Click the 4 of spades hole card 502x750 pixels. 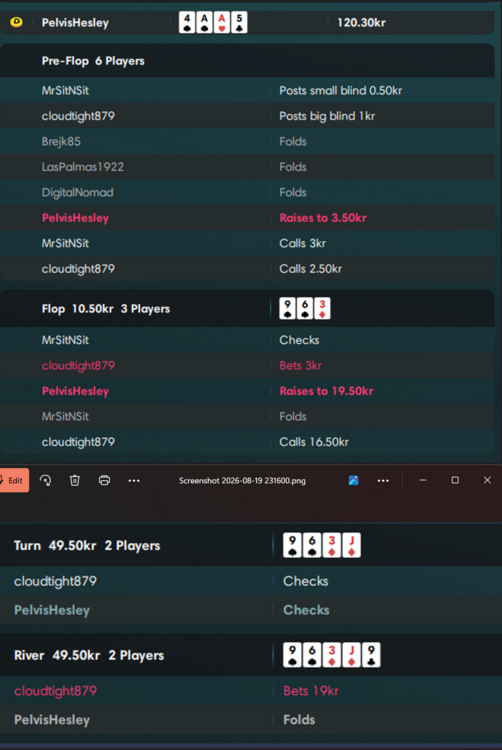click(187, 22)
